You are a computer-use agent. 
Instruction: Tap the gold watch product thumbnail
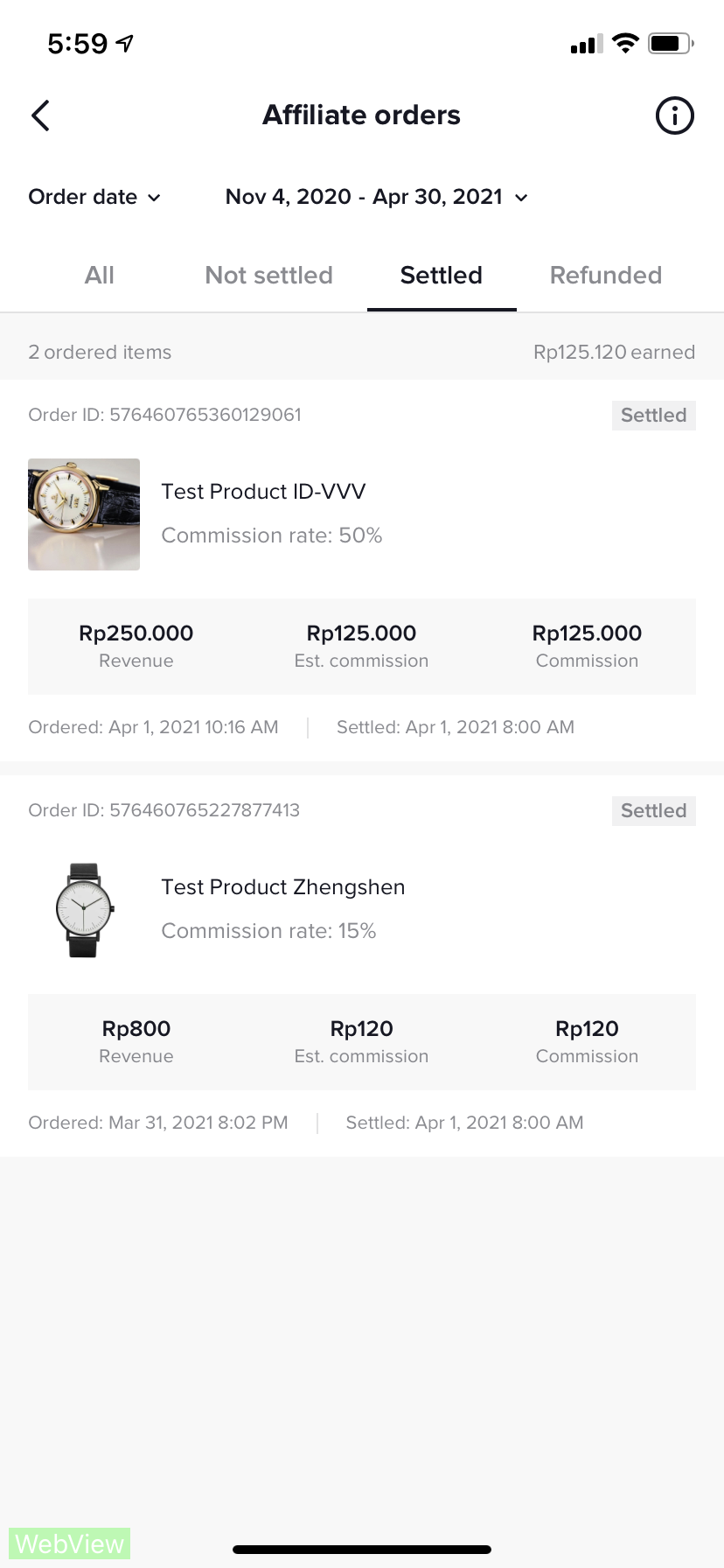[x=84, y=514]
